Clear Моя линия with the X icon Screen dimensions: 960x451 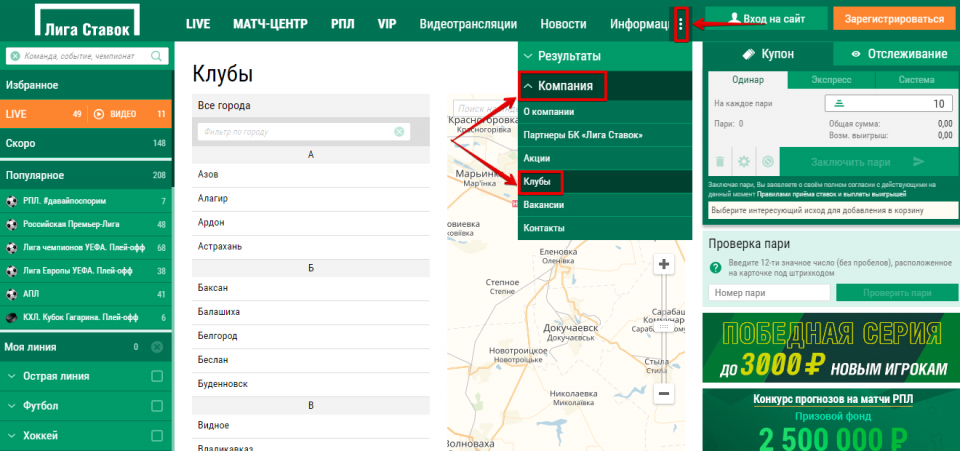pyautogui.click(x=156, y=347)
